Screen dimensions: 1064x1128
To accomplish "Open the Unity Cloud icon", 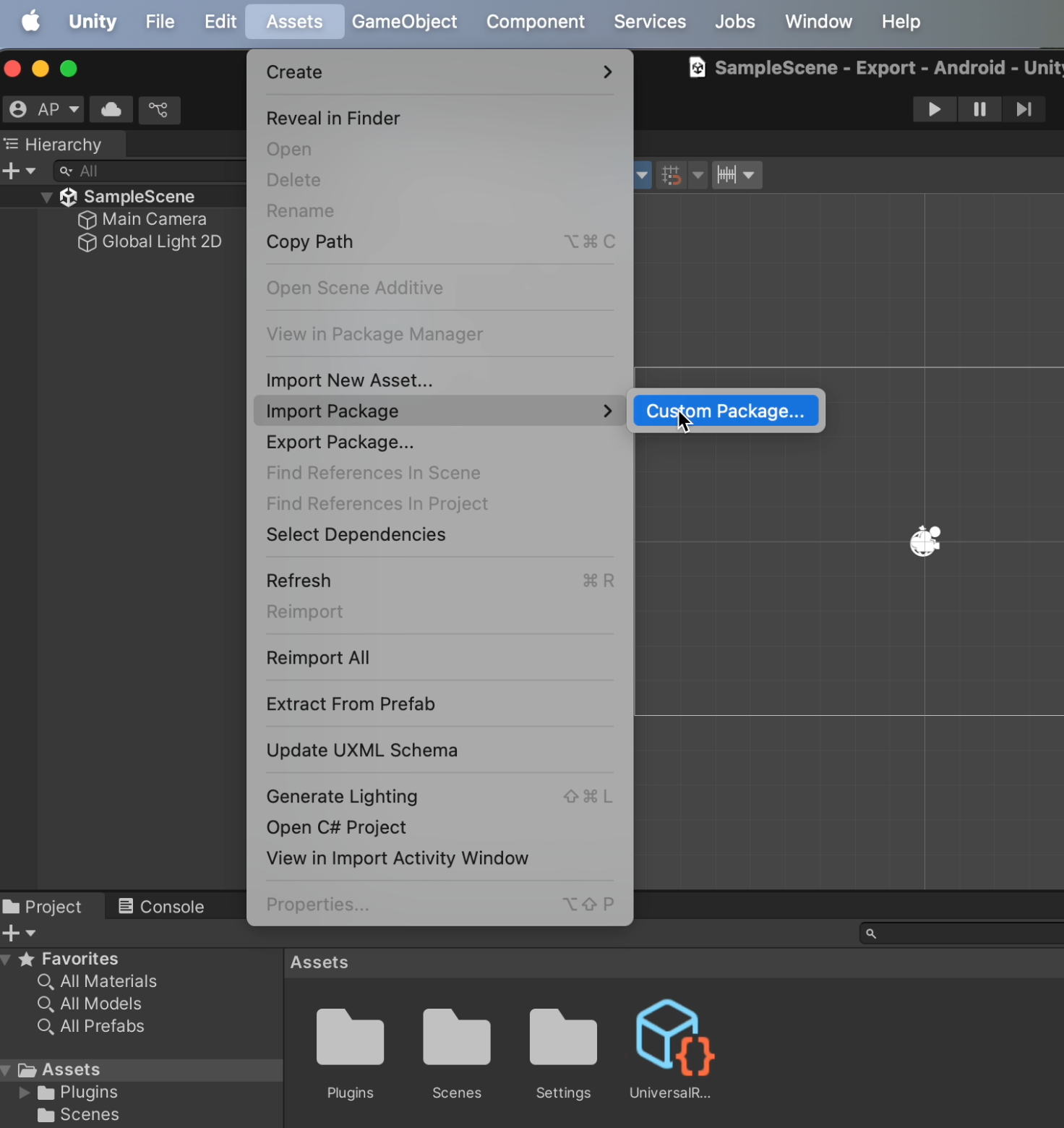I will [x=111, y=110].
